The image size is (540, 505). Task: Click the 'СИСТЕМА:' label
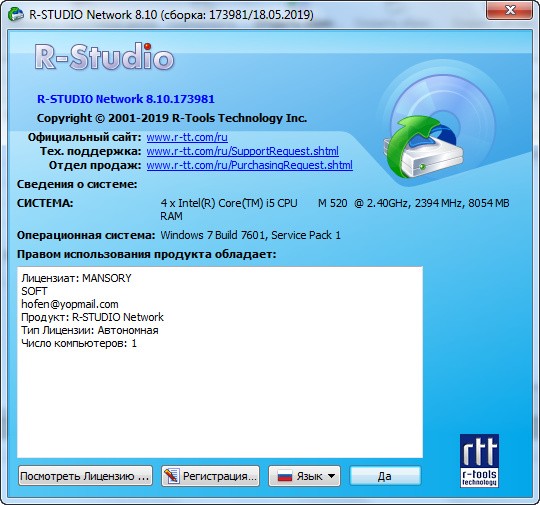[45, 203]
